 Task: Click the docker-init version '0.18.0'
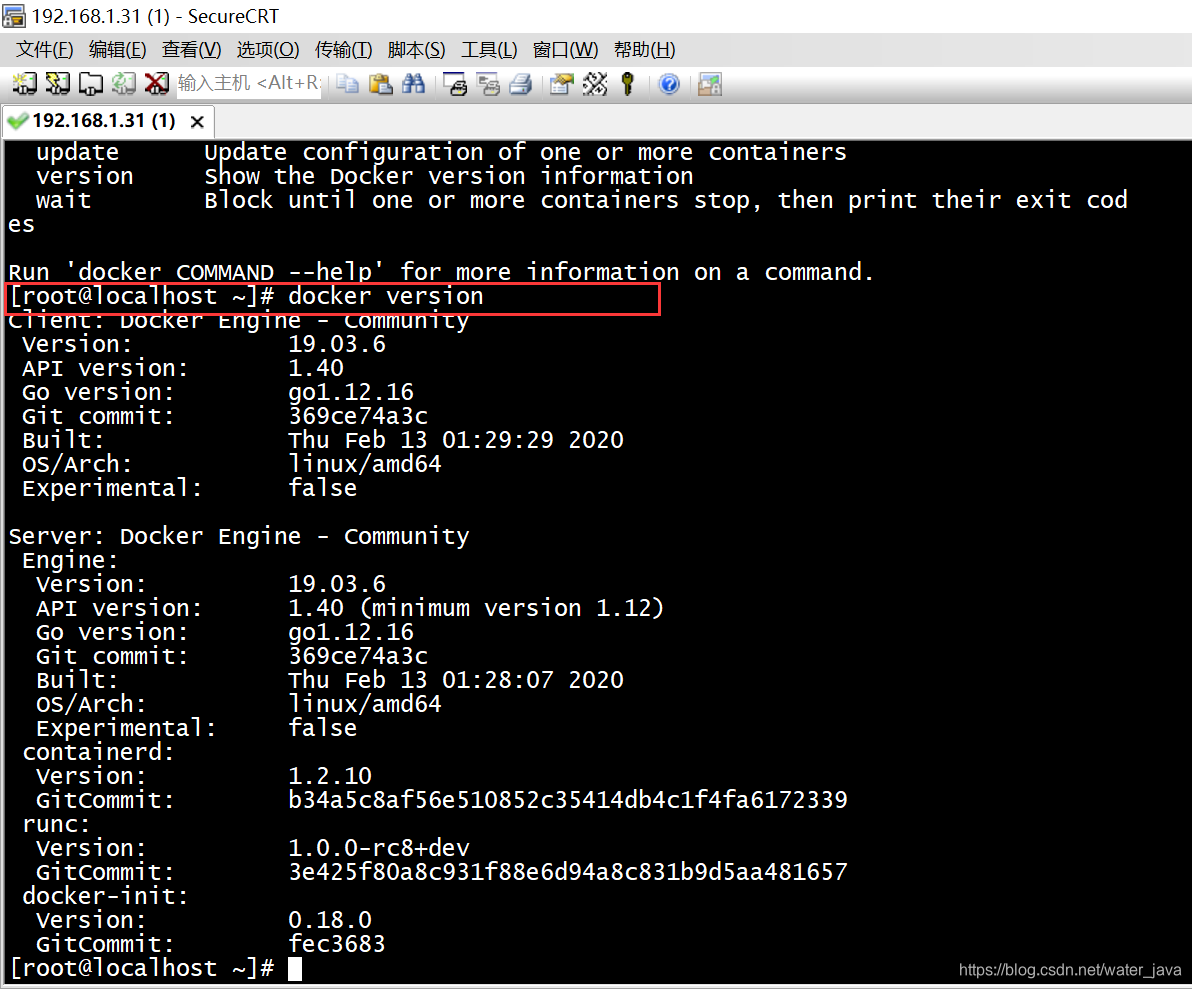point(330,920)
